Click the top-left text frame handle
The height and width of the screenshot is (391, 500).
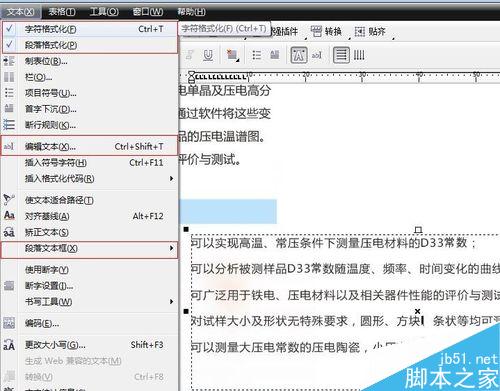(x=186, y=229)
